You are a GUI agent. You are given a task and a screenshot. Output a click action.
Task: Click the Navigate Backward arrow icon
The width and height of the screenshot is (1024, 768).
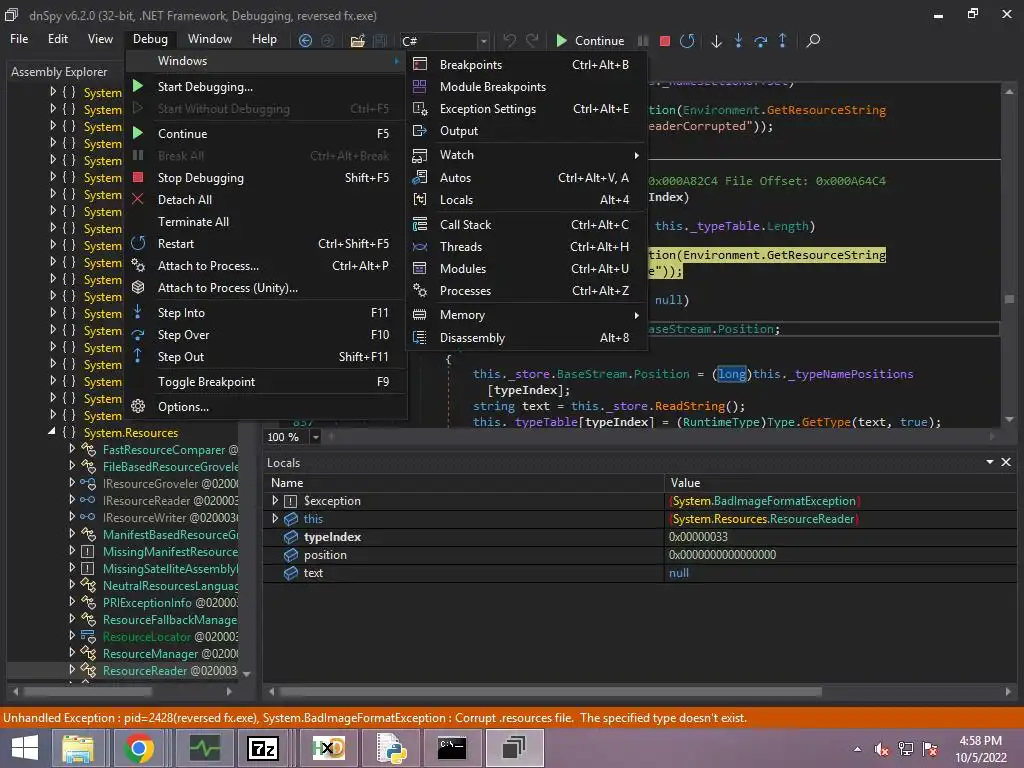[305, 41]
